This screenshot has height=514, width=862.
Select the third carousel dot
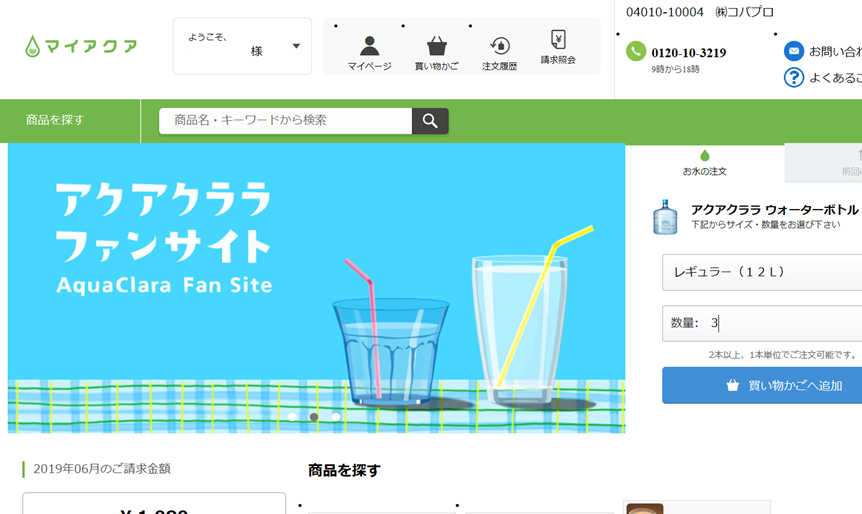point(335,417)
